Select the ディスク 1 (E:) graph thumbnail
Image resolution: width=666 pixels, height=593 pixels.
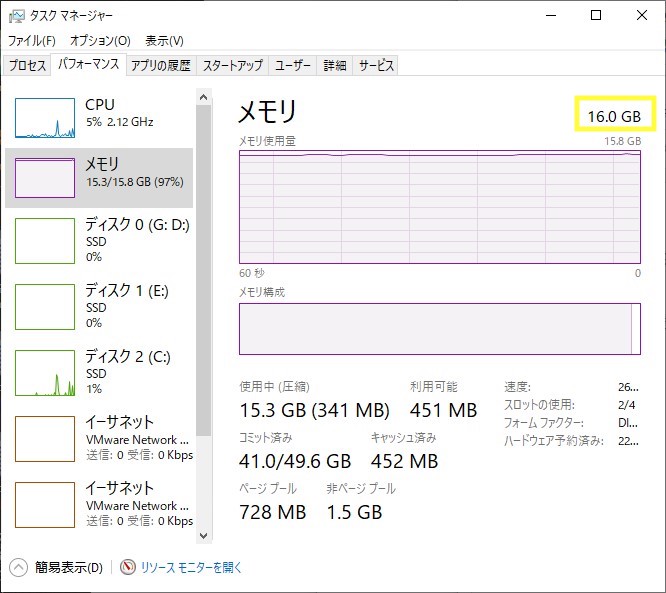tap(45, 307)
